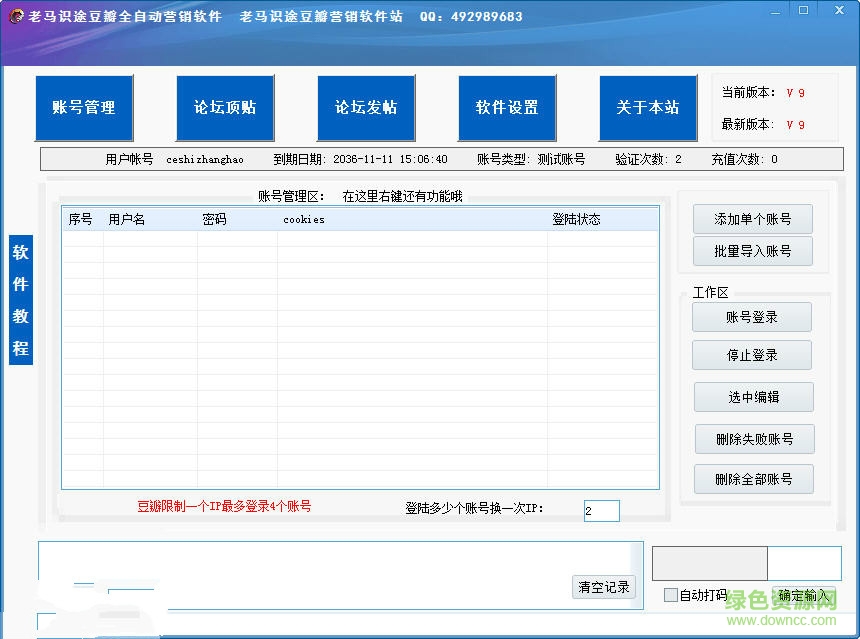Switch to 论坛顶贴 function
The height and width of the screenshot is (639, 860).
[x=225, y=108]
